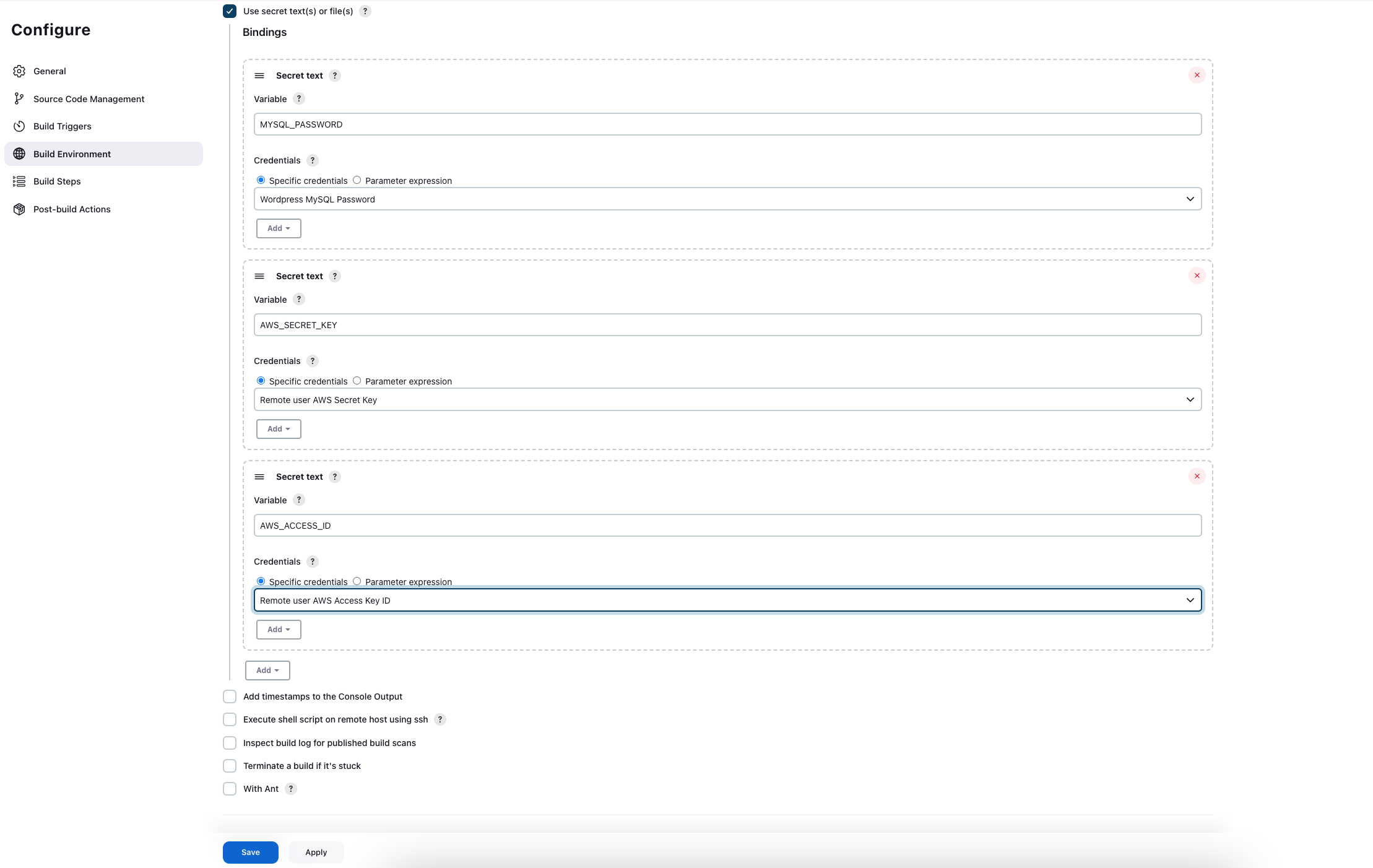Select Parameter expression radio for MYSQL_PASSWORD
Viewport: 1373px width, 868px height.
point(357,180)
